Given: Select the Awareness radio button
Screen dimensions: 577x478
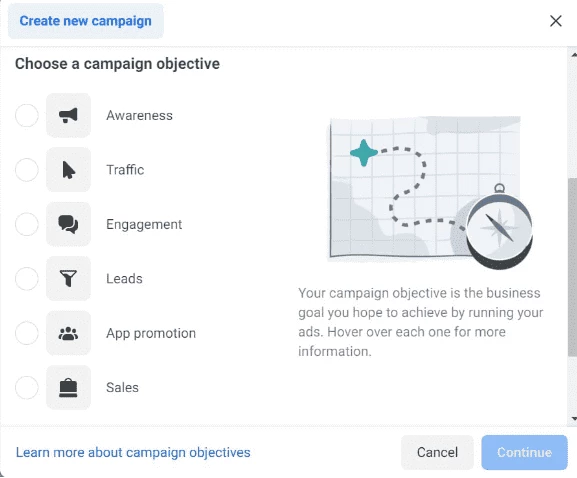Looking at the screenshot, I should (26, 115).
